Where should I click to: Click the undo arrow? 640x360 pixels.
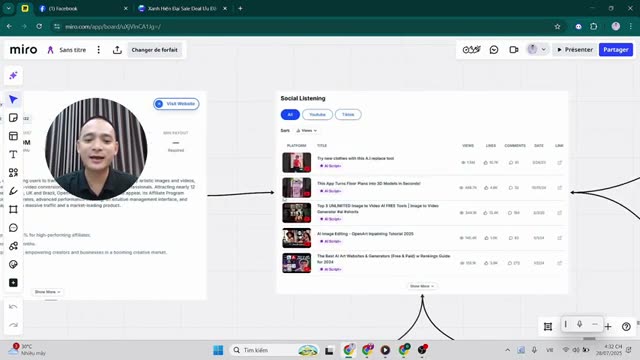coord(13,307)
